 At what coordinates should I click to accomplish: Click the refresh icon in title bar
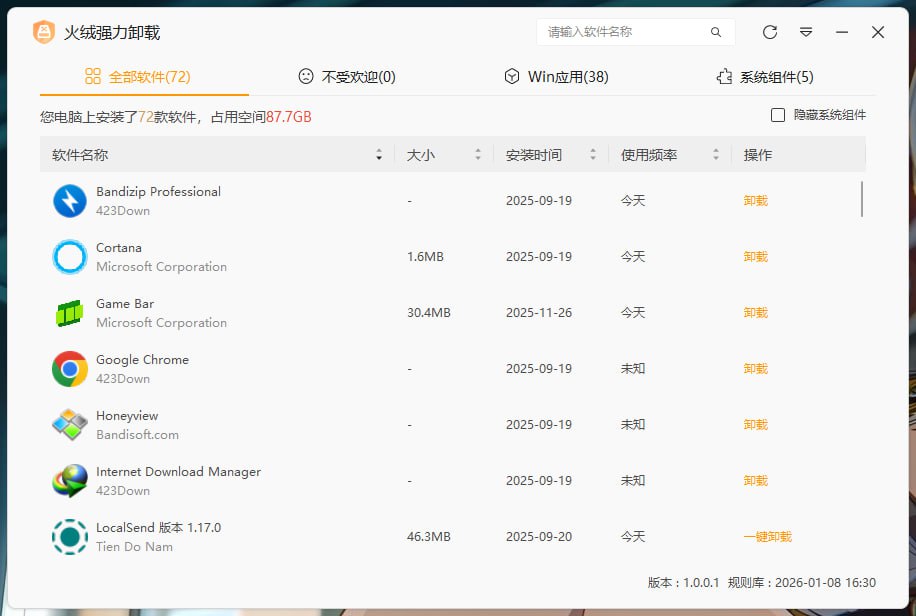point(770,32)
